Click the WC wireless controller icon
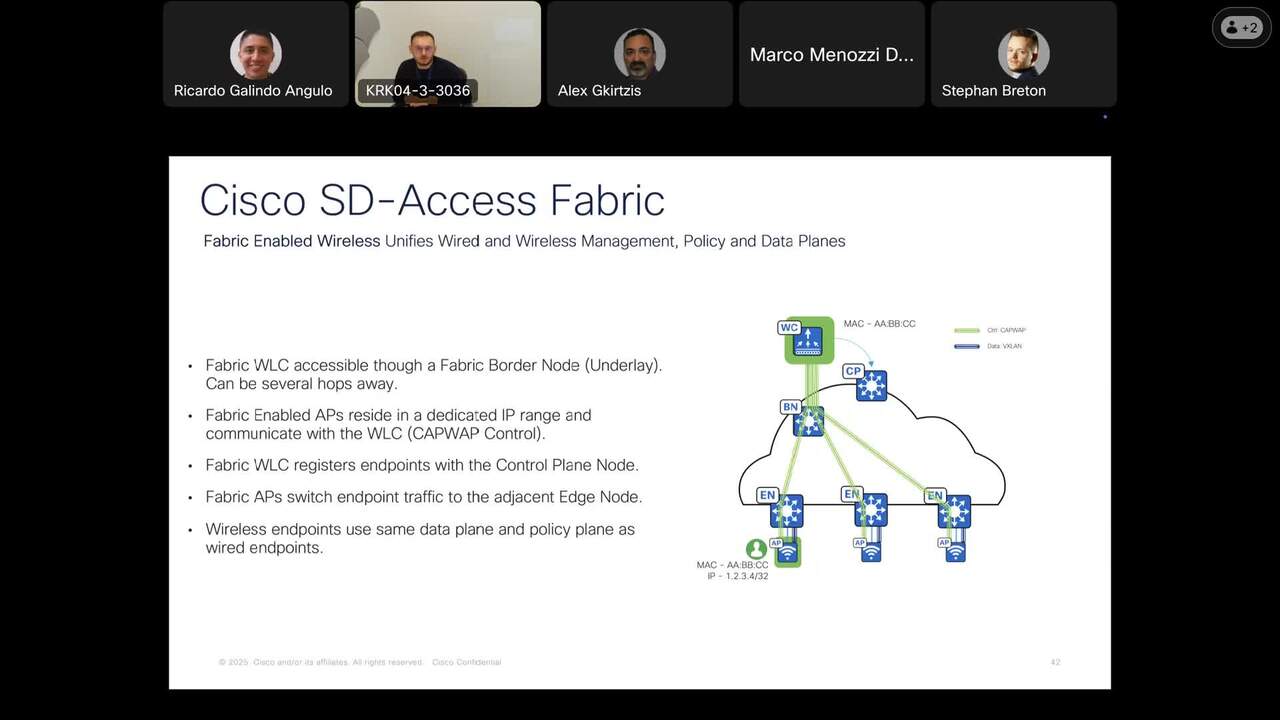This screenshot has height=720, width=1280. pyautogui.click(x=808, y=342)
